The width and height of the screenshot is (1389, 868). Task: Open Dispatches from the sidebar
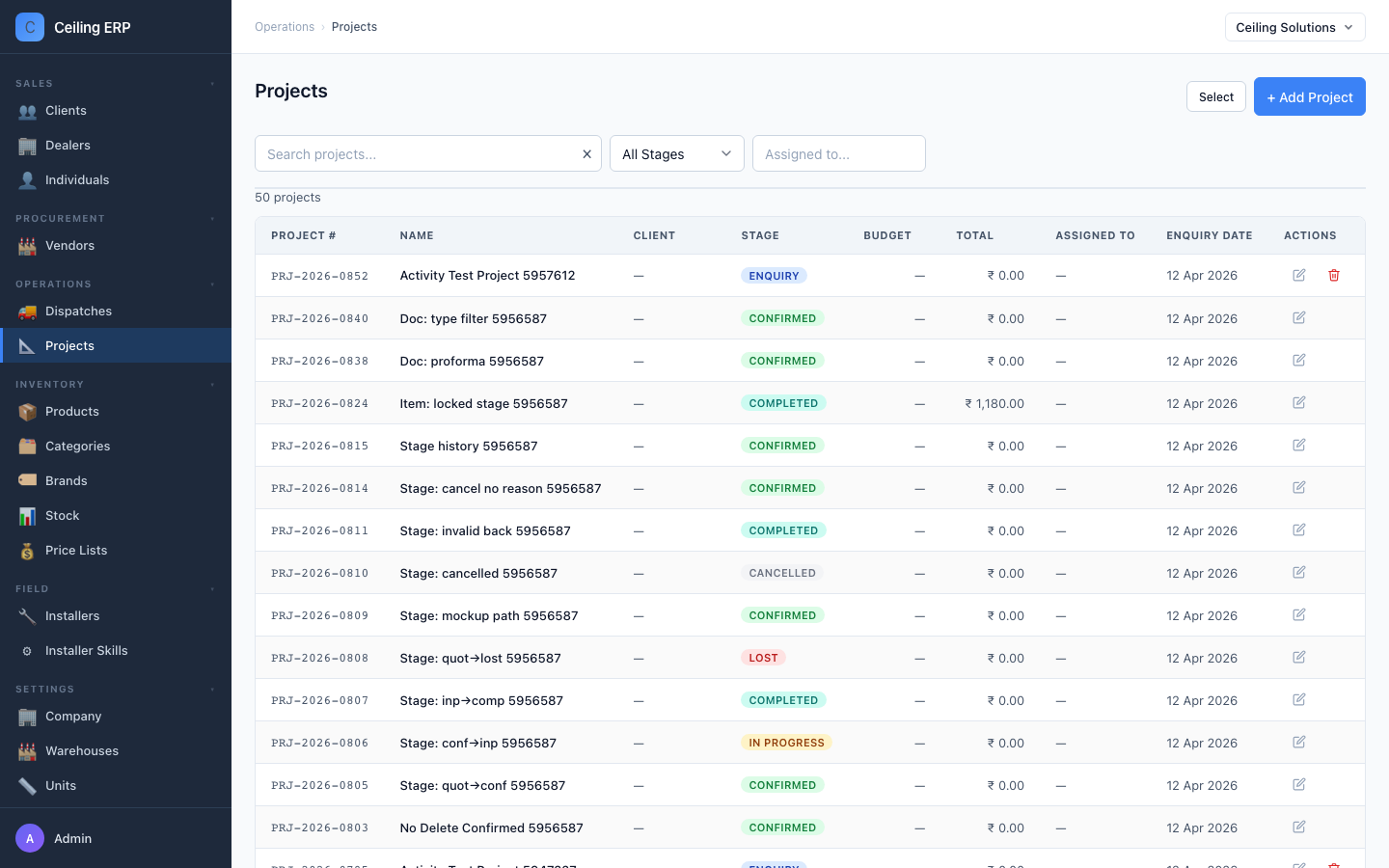116,312
